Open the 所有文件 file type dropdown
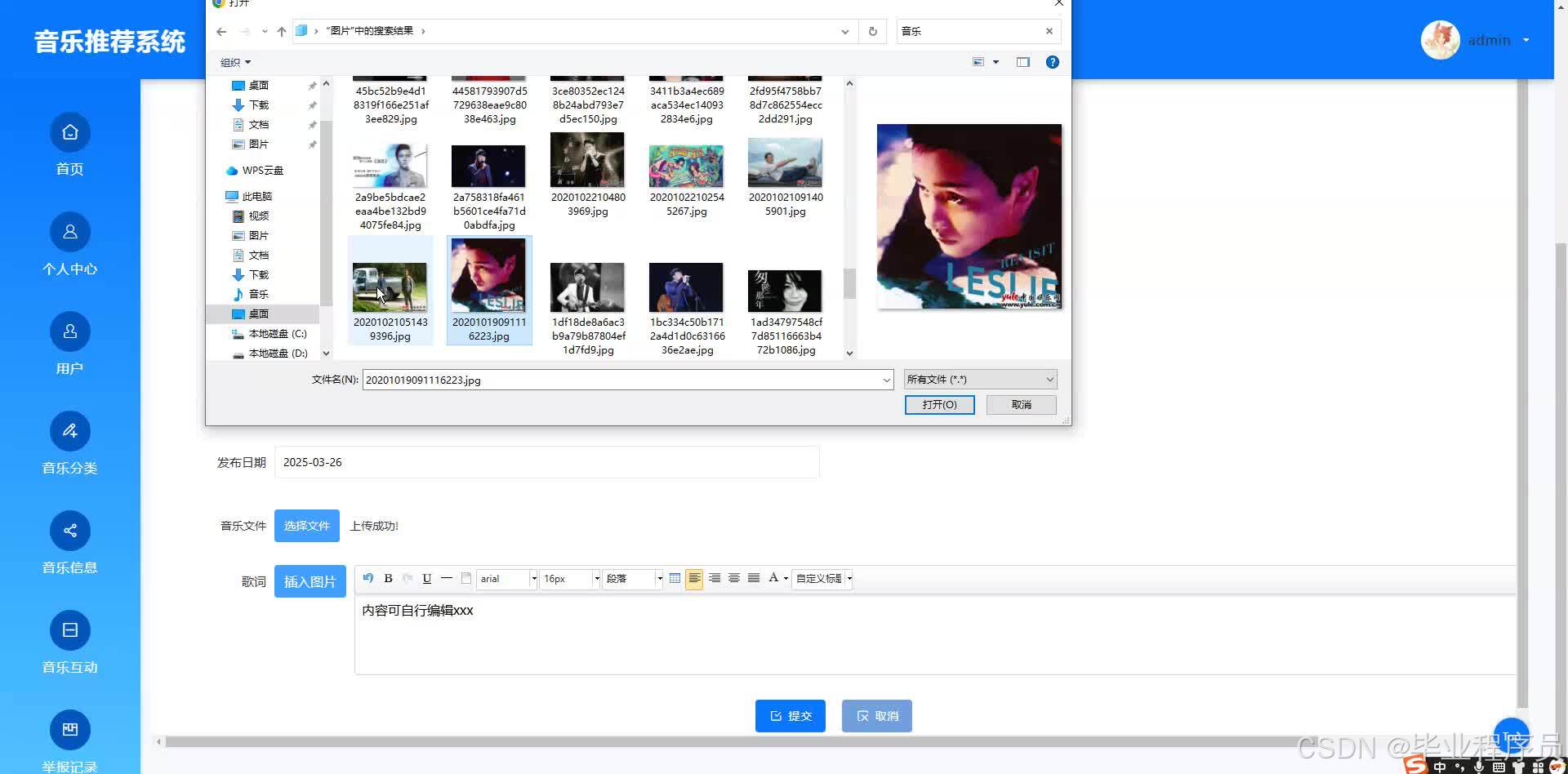1568x774 pixels. click(x=980, y=380)
